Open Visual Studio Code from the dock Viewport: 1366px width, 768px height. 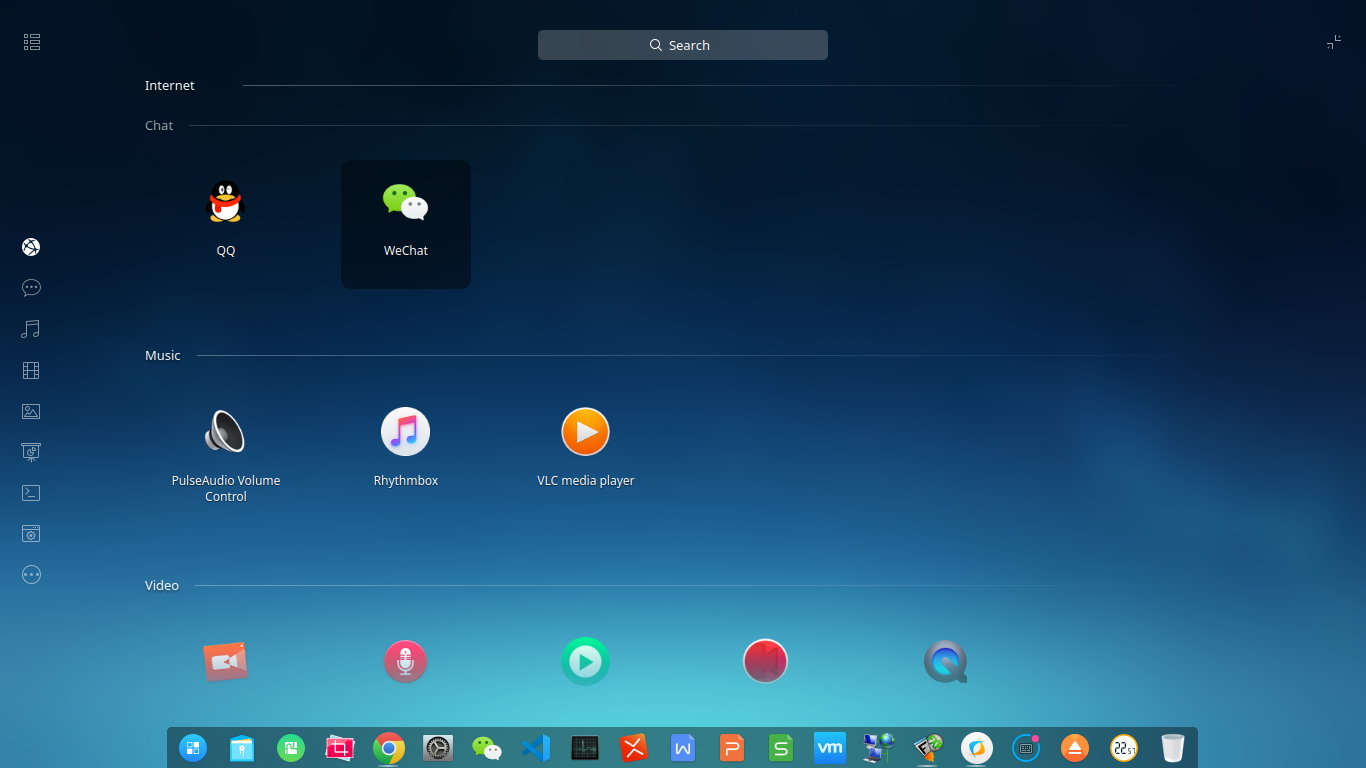tap(536, 747)
